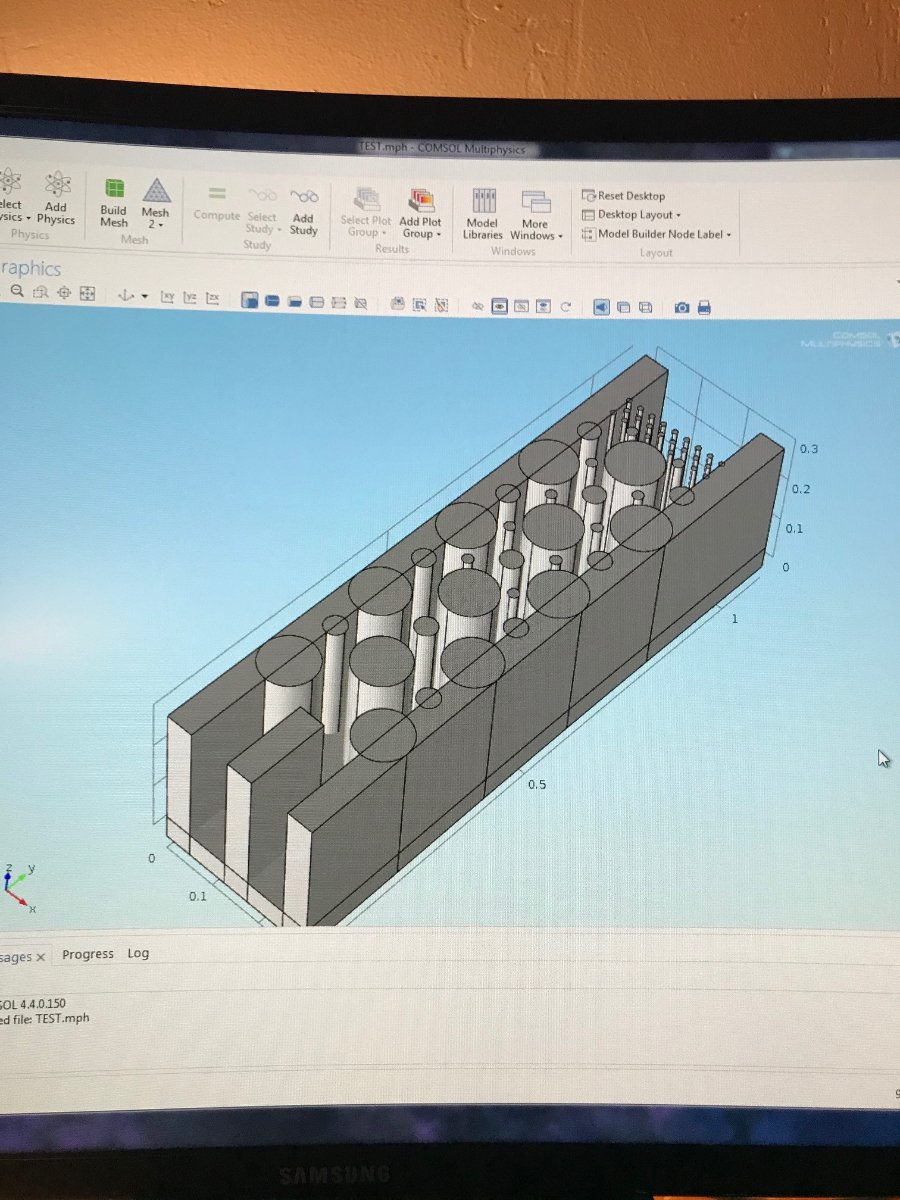Close the Messages tab

pyautogui.click(x=40, y=958)
